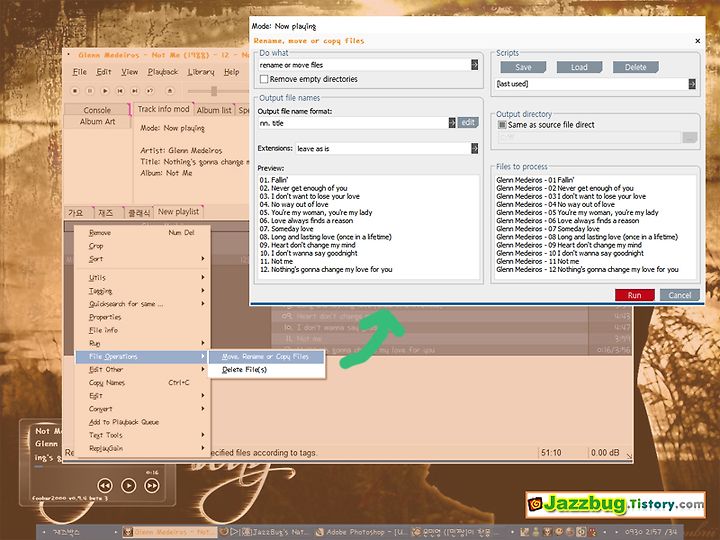The height and width of the screenshot is (540, 720).
Task: Click the fast-forward button on desktop player widget
Action: [152, 485]
